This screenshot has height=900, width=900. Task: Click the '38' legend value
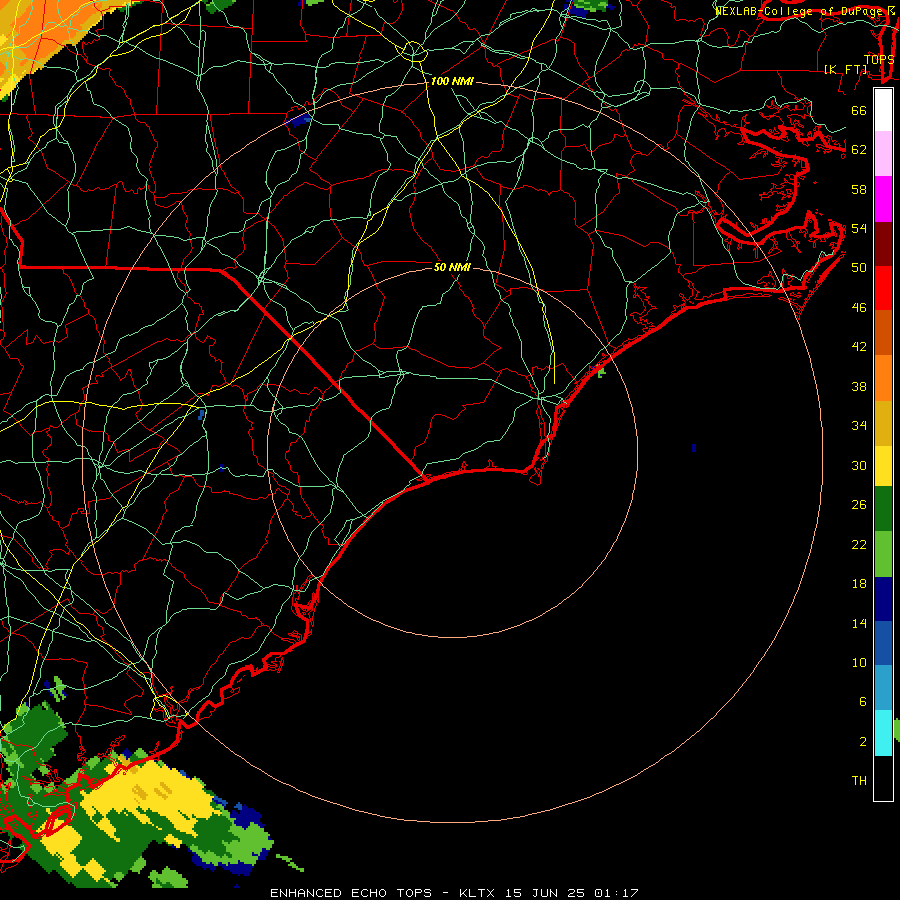pyautogui.click(x=859, y=387)
